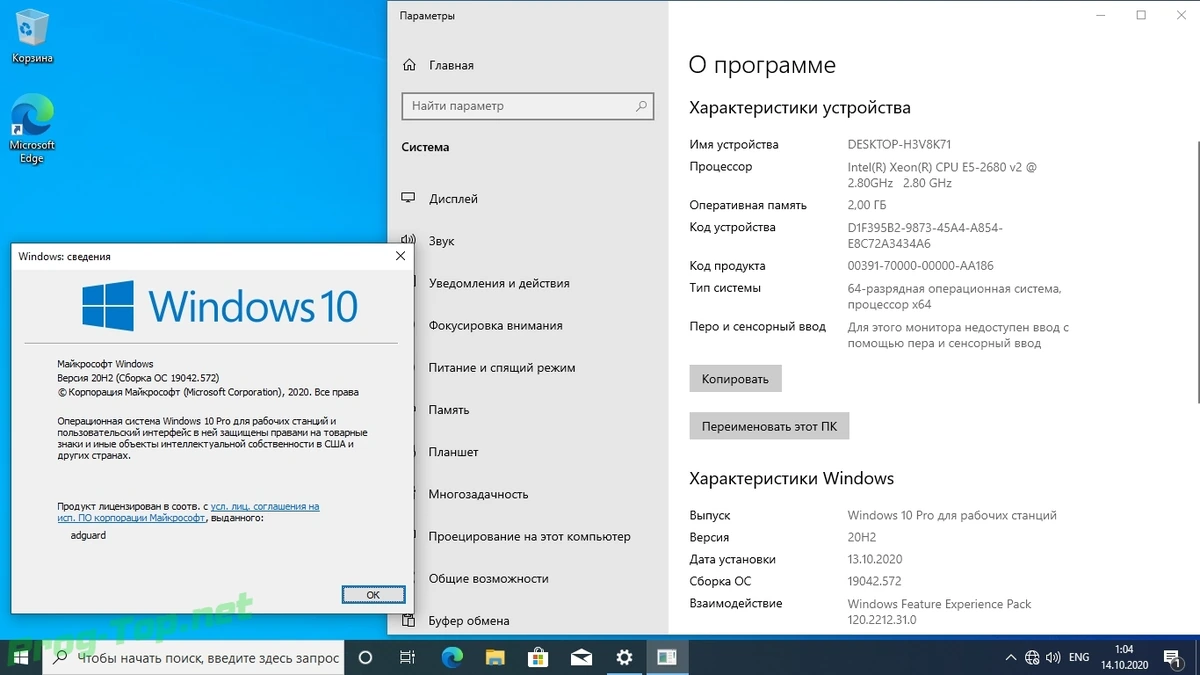Click install date 13.10.2020

click(876, 559)
